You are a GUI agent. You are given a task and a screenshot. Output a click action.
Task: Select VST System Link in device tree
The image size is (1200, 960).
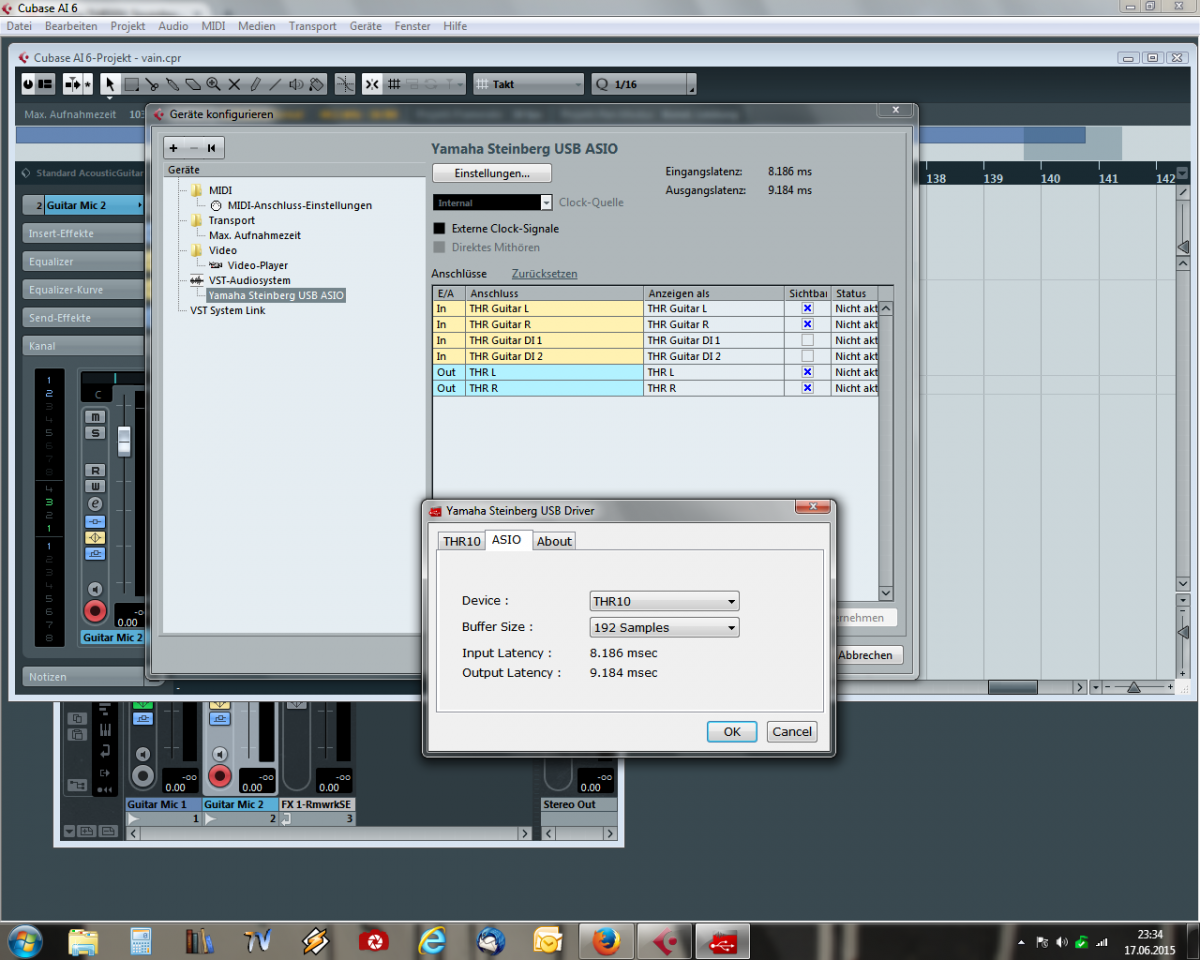pos(228,310)
